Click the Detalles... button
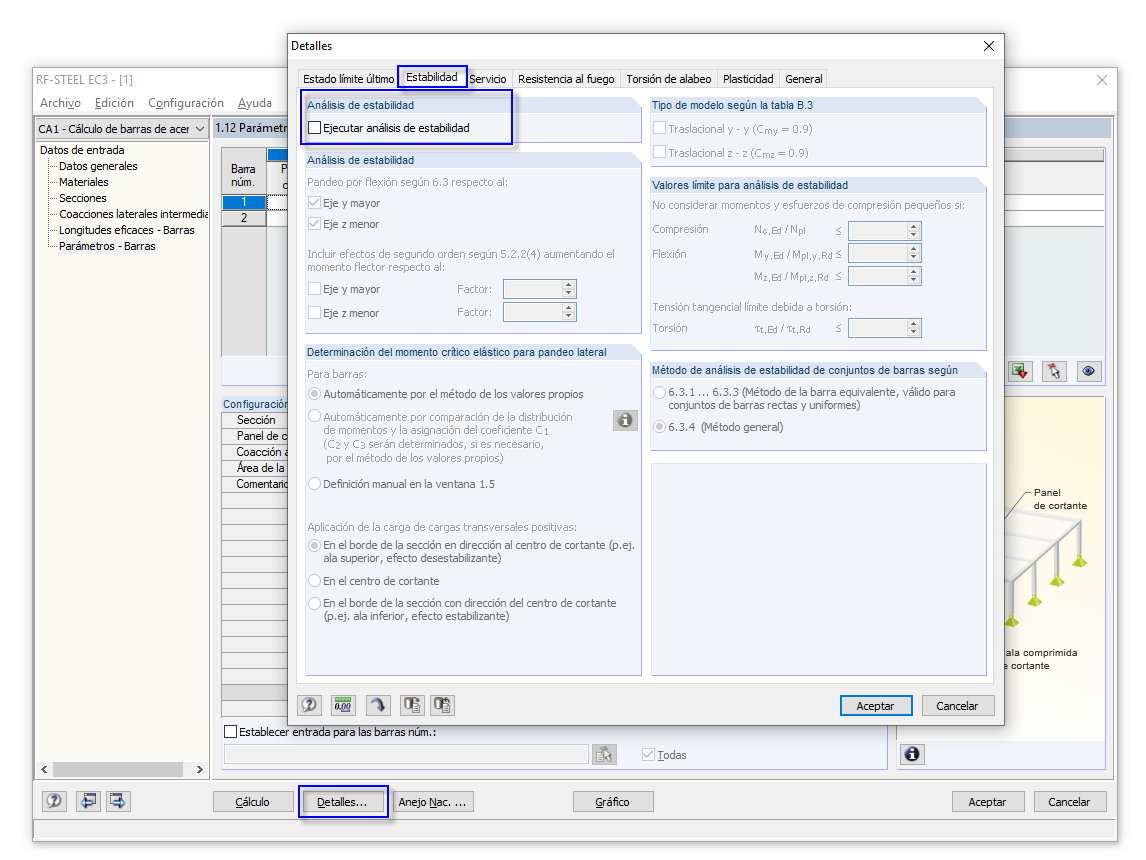The width and height of the screenshot is (1146, 860). pyautogui.click(x=343, y=802)
